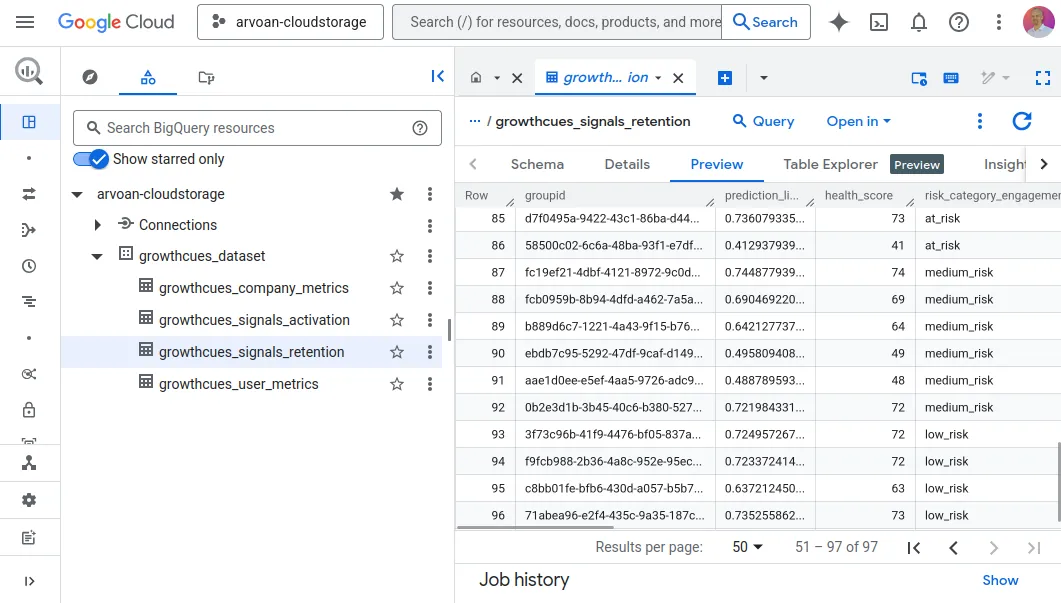1061x603 pixels.
Task: Open the Open in link
Action: 857,121
